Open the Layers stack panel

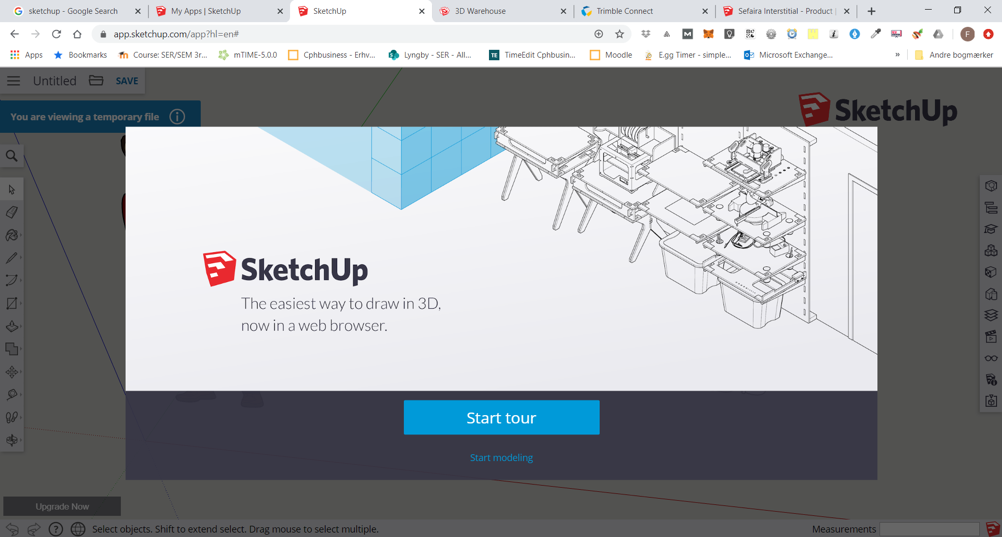point(991,315)
